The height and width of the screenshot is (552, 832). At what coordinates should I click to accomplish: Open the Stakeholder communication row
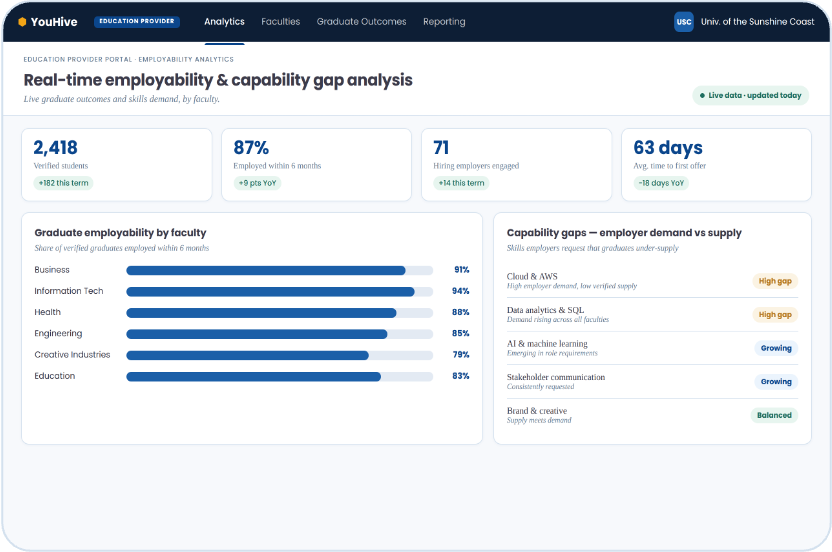652,381
